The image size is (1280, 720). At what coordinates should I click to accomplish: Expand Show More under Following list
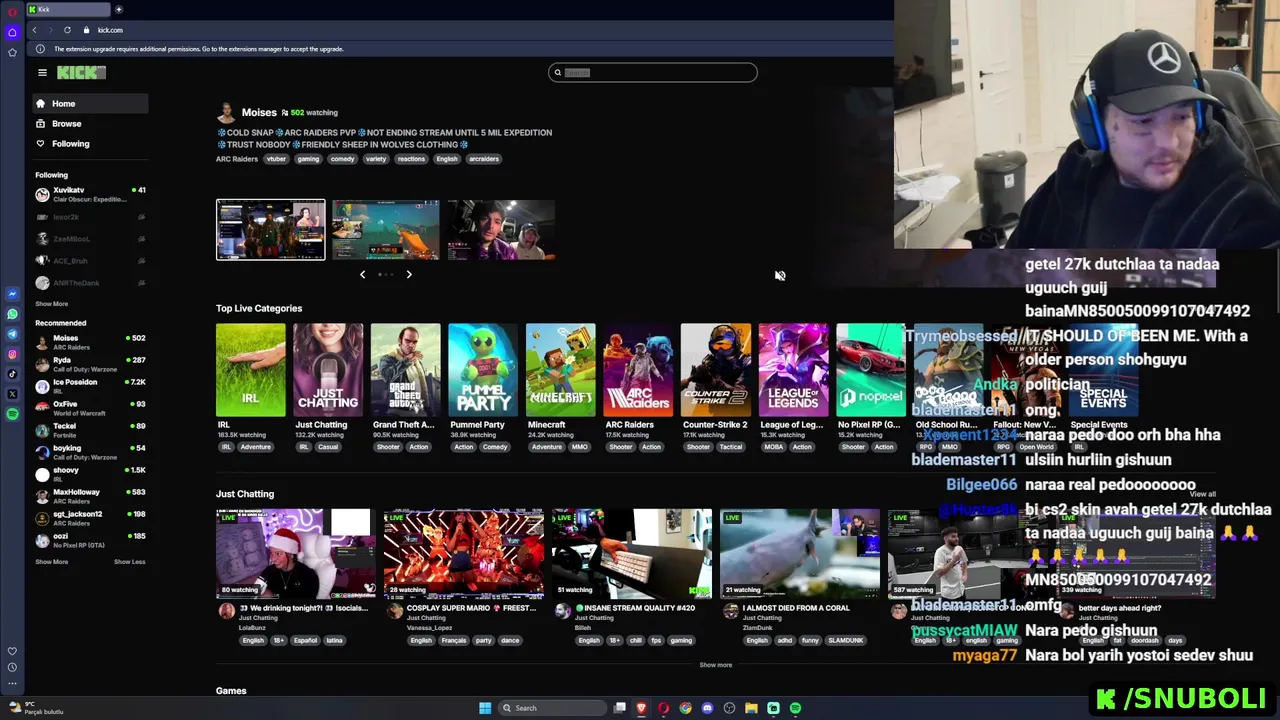tap(52, 304)
